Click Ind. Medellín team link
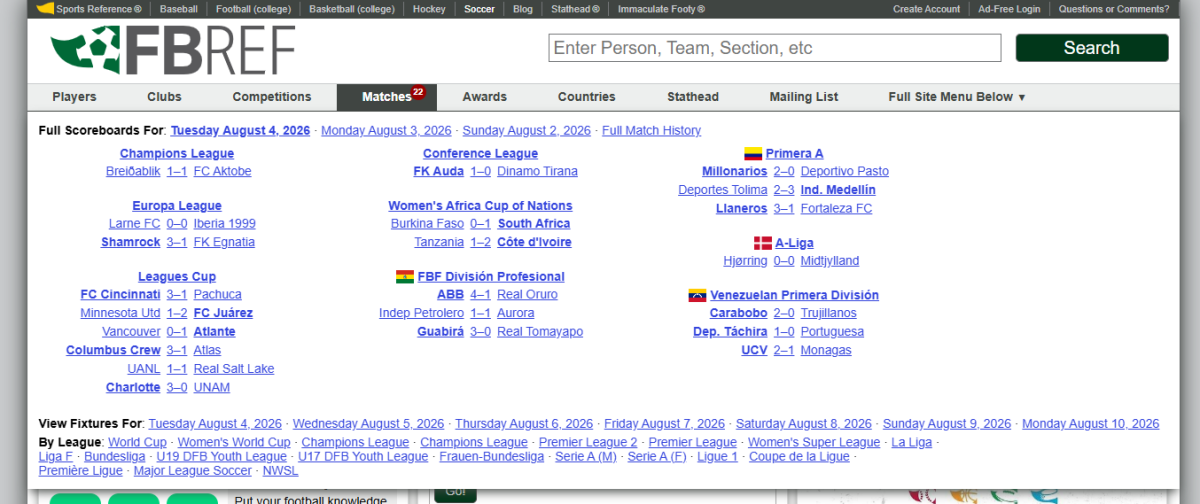The image size is (1200, 504). coord(838,190)
